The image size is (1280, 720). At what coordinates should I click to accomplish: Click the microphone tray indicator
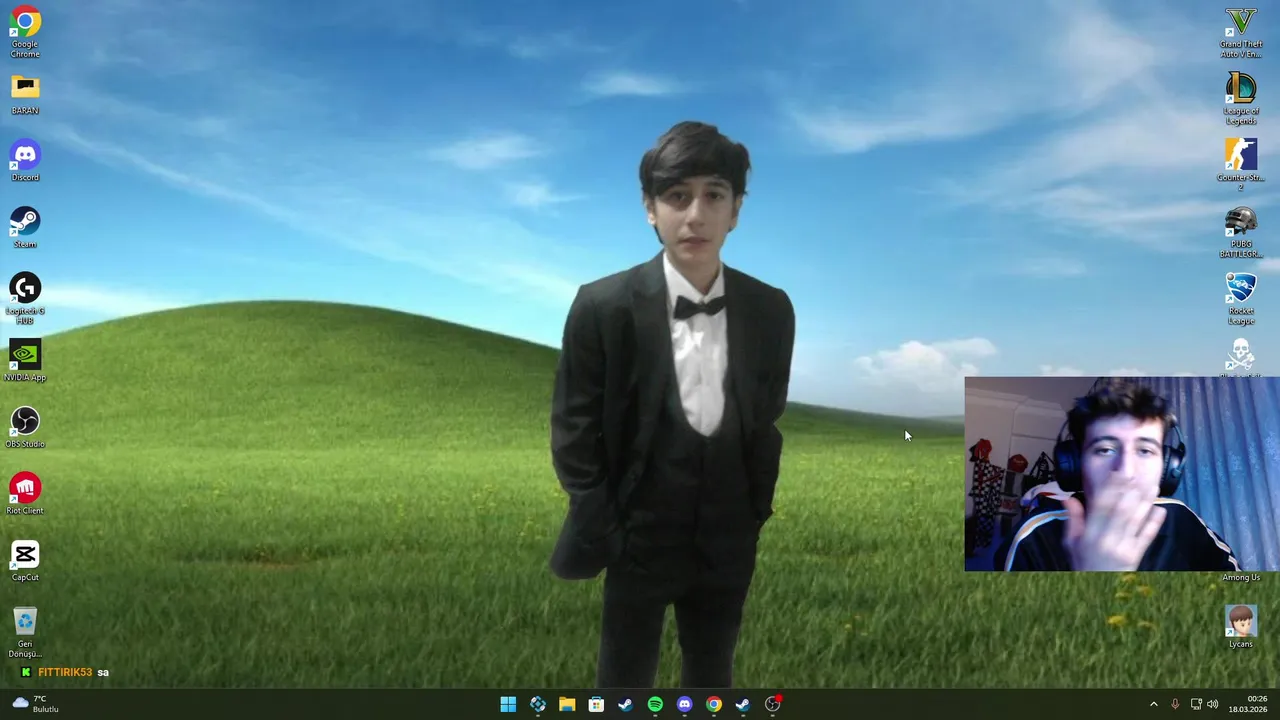coord(1175,704)
